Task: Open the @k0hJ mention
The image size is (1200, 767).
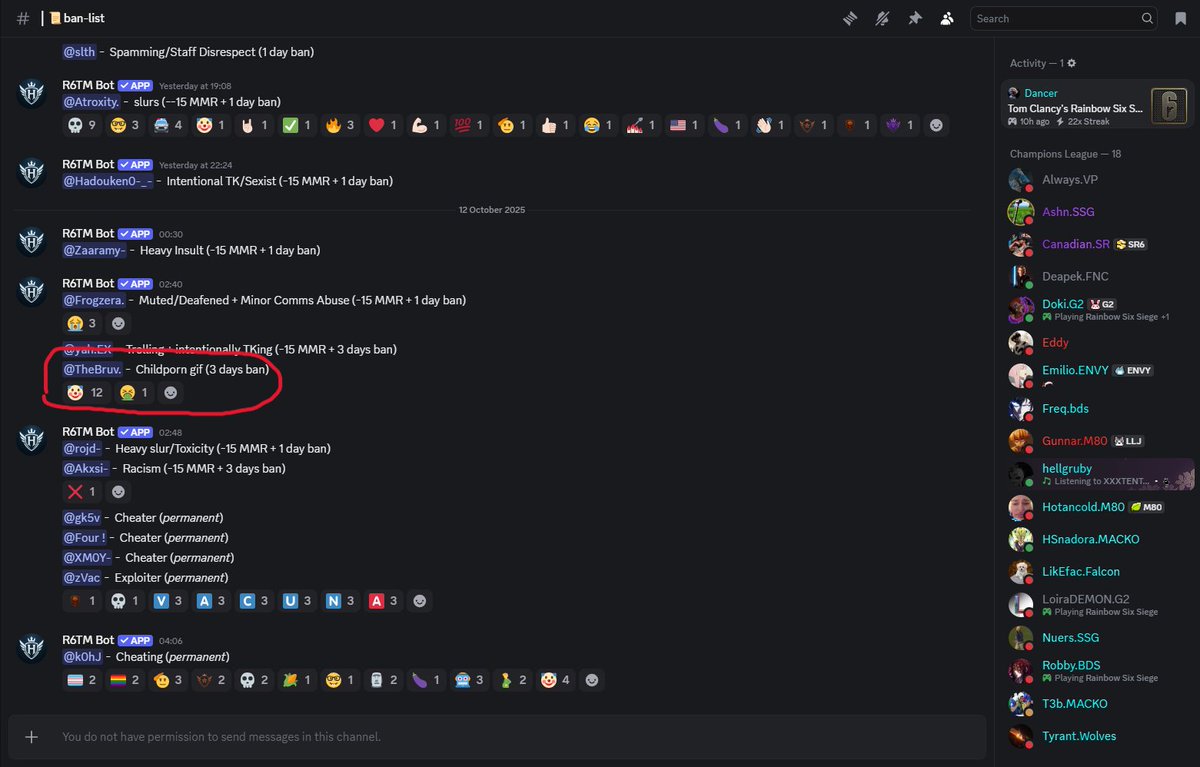Action: (x=83, y=657)
